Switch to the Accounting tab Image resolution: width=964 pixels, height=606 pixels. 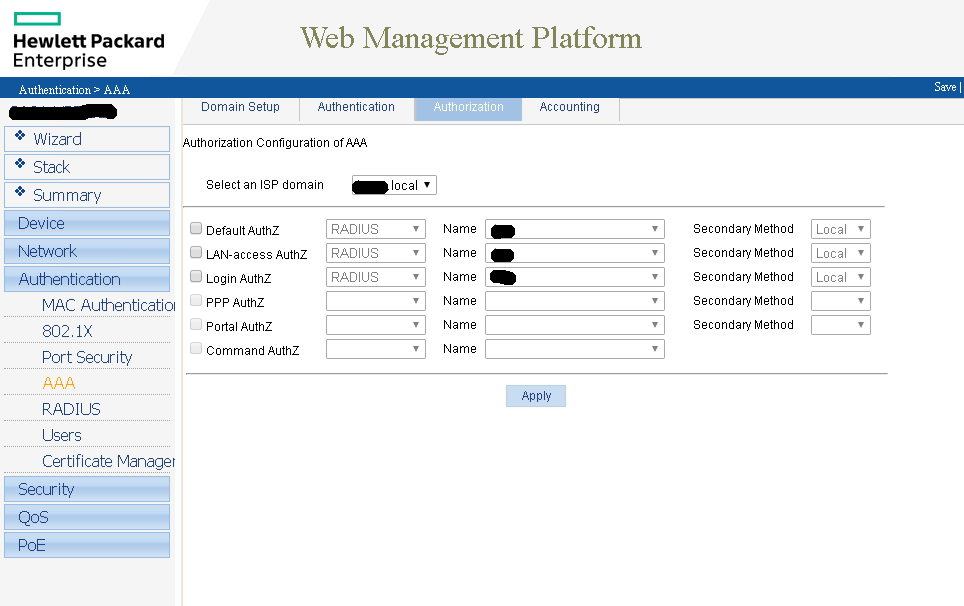click(x=569, y=107)
